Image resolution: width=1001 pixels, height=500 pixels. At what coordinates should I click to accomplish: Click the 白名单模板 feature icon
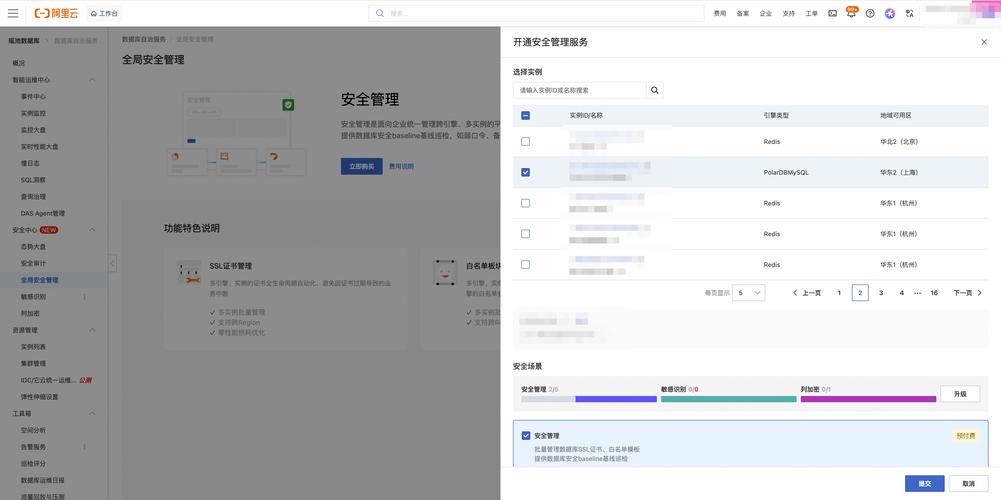[x=445, y=273]
